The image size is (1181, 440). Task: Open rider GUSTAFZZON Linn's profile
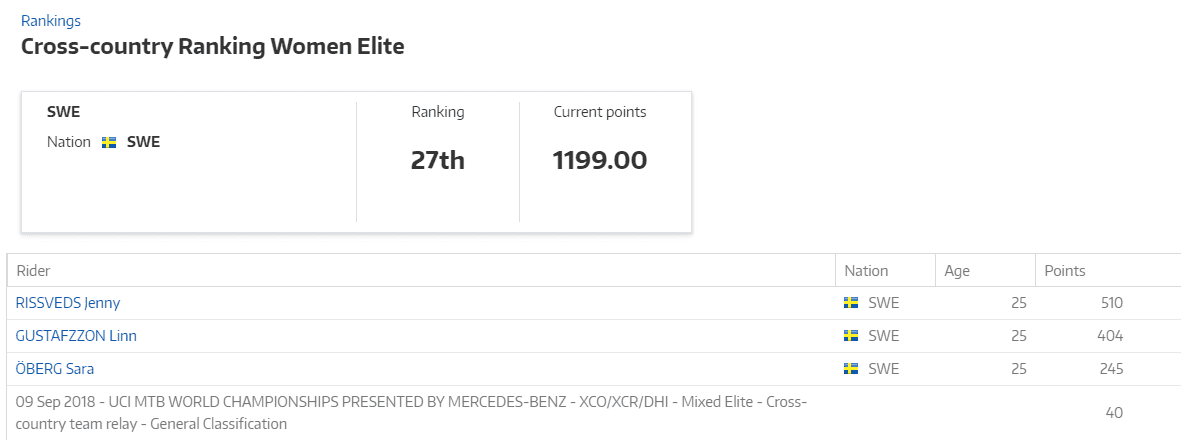tap(76, 336)
